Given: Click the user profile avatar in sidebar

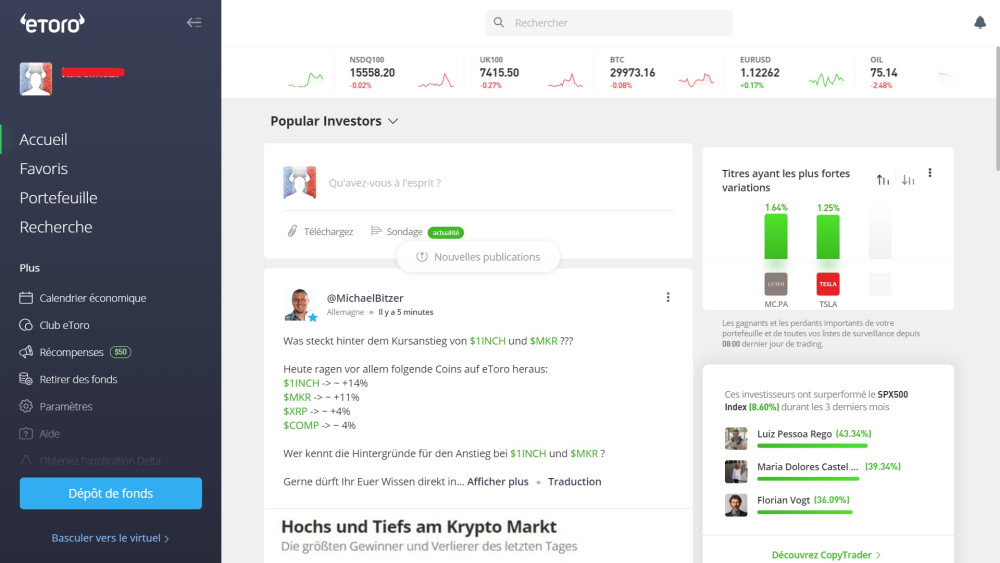Looking at the screenshot, I should (36, 78).
